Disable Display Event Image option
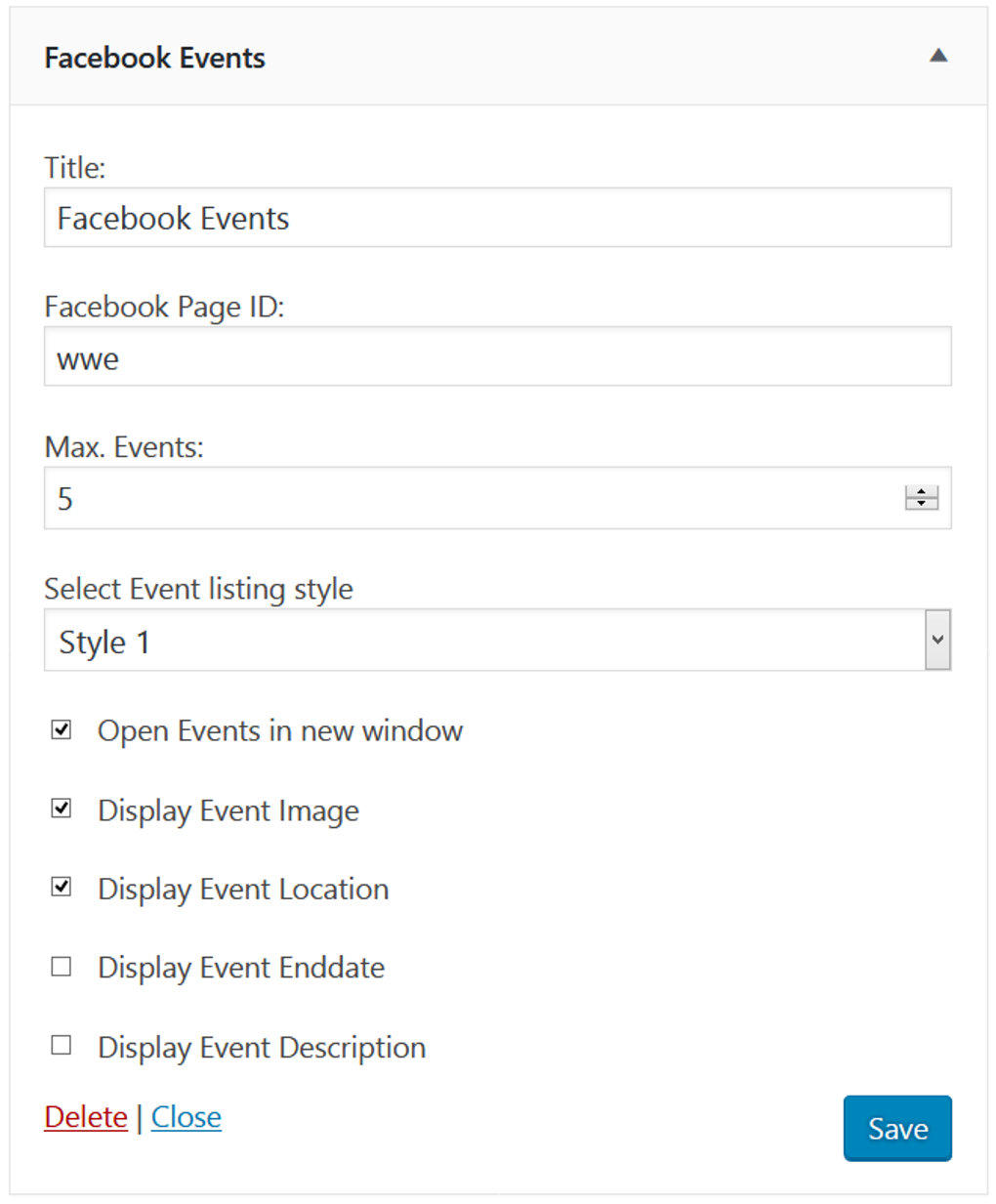 60,807
